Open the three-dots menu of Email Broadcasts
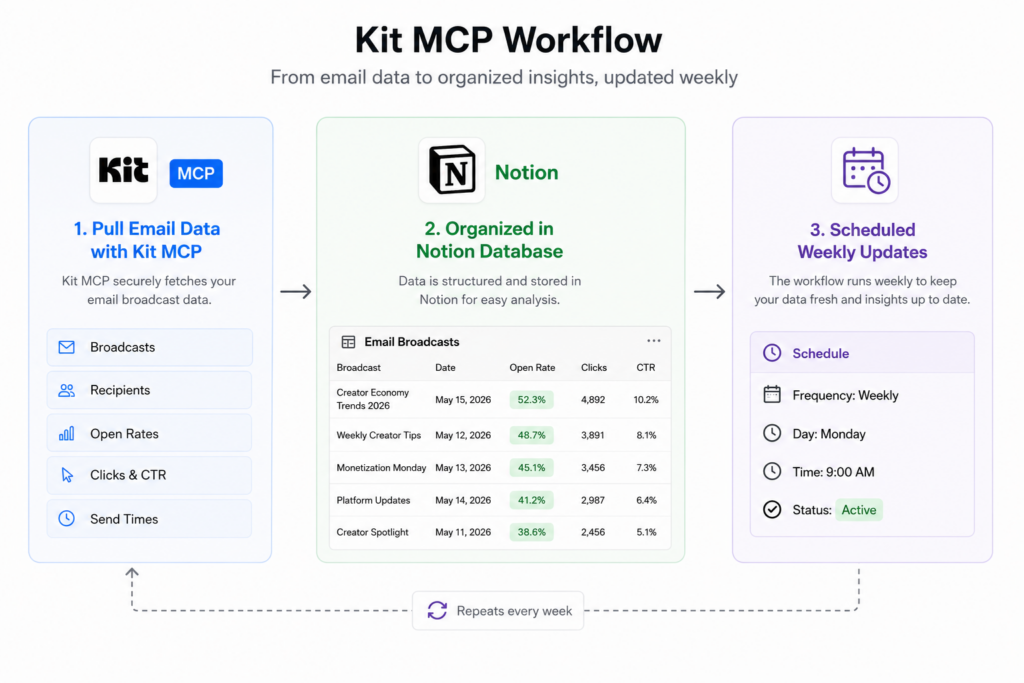 tap(654, 341)
